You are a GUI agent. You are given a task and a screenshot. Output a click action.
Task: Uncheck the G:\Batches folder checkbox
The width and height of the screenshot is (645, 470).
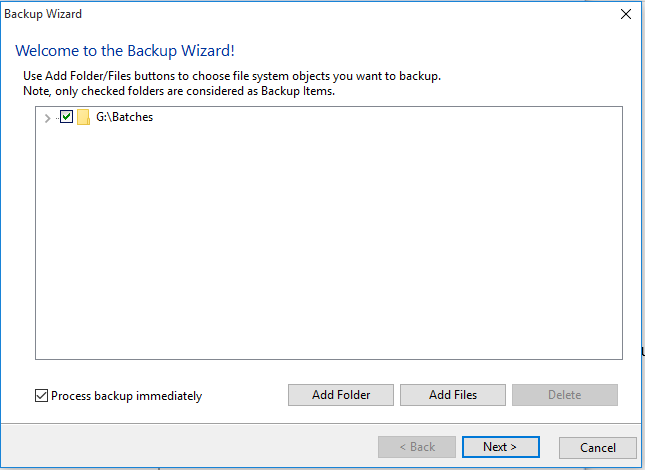67,117
